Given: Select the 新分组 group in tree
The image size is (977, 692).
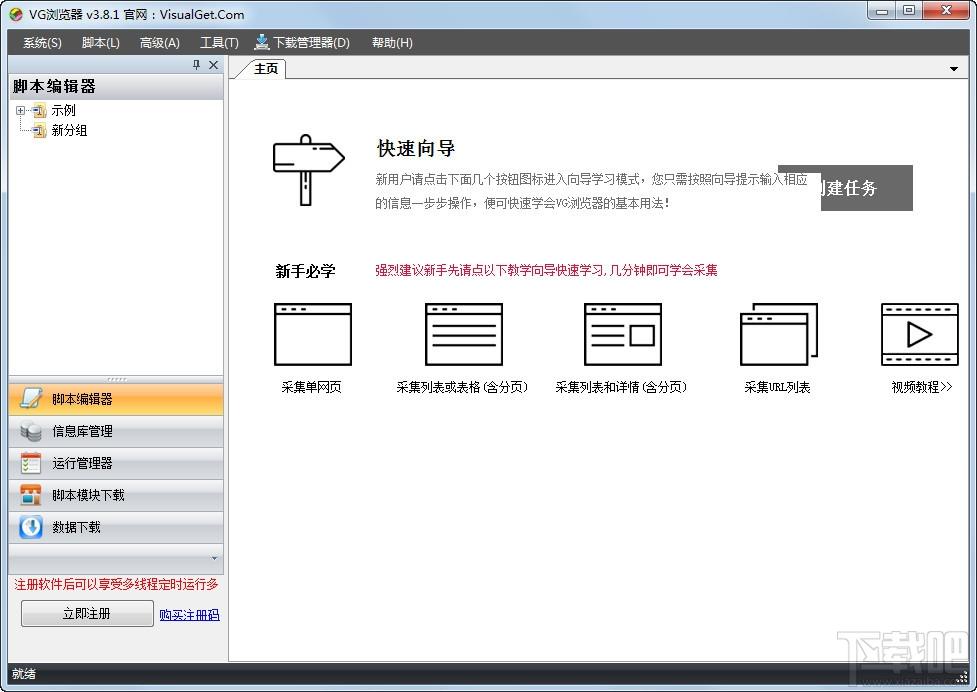Looking at the screenshot, I should point(69,130).
